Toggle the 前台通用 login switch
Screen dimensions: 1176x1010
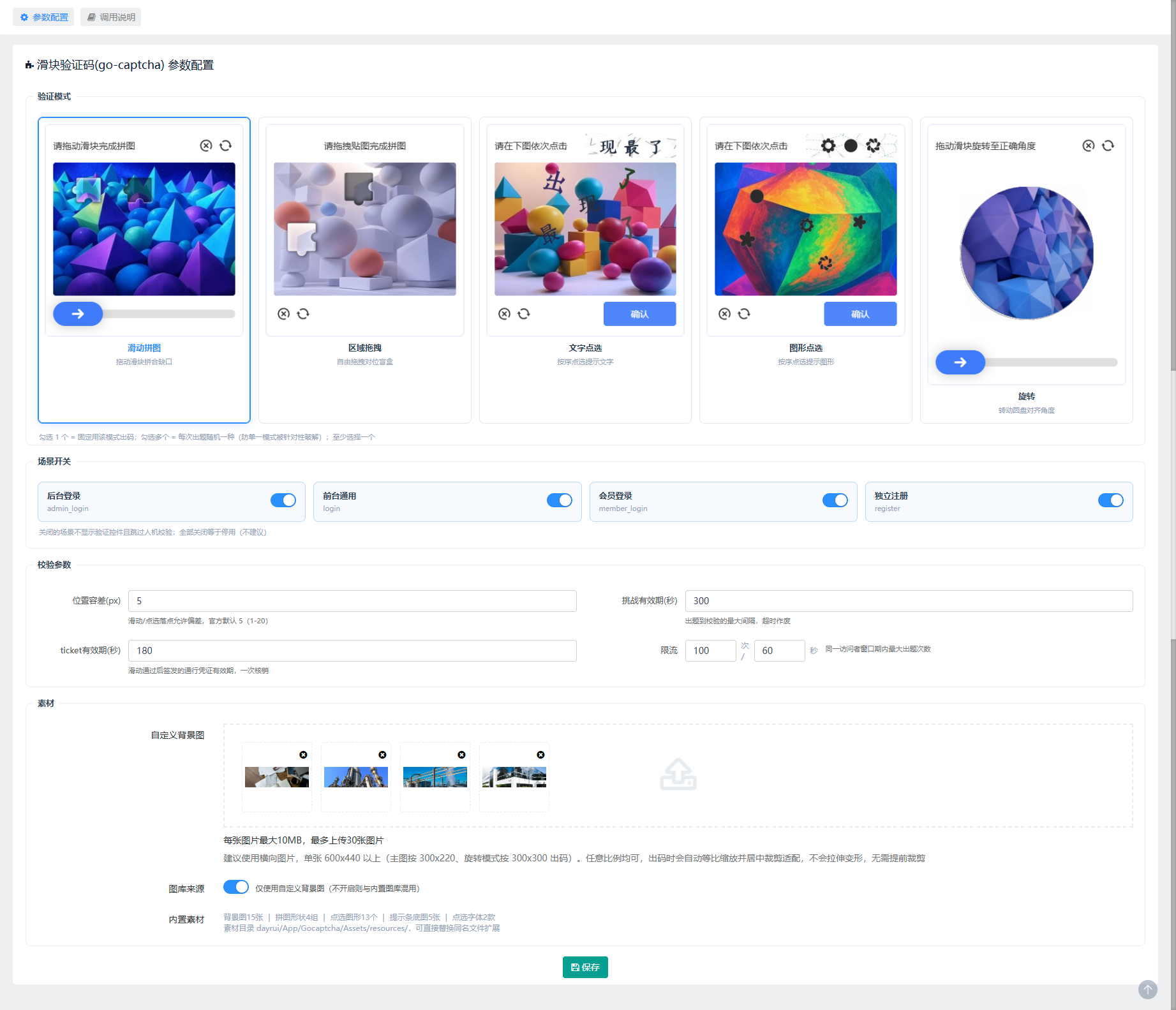coord(560,500)
